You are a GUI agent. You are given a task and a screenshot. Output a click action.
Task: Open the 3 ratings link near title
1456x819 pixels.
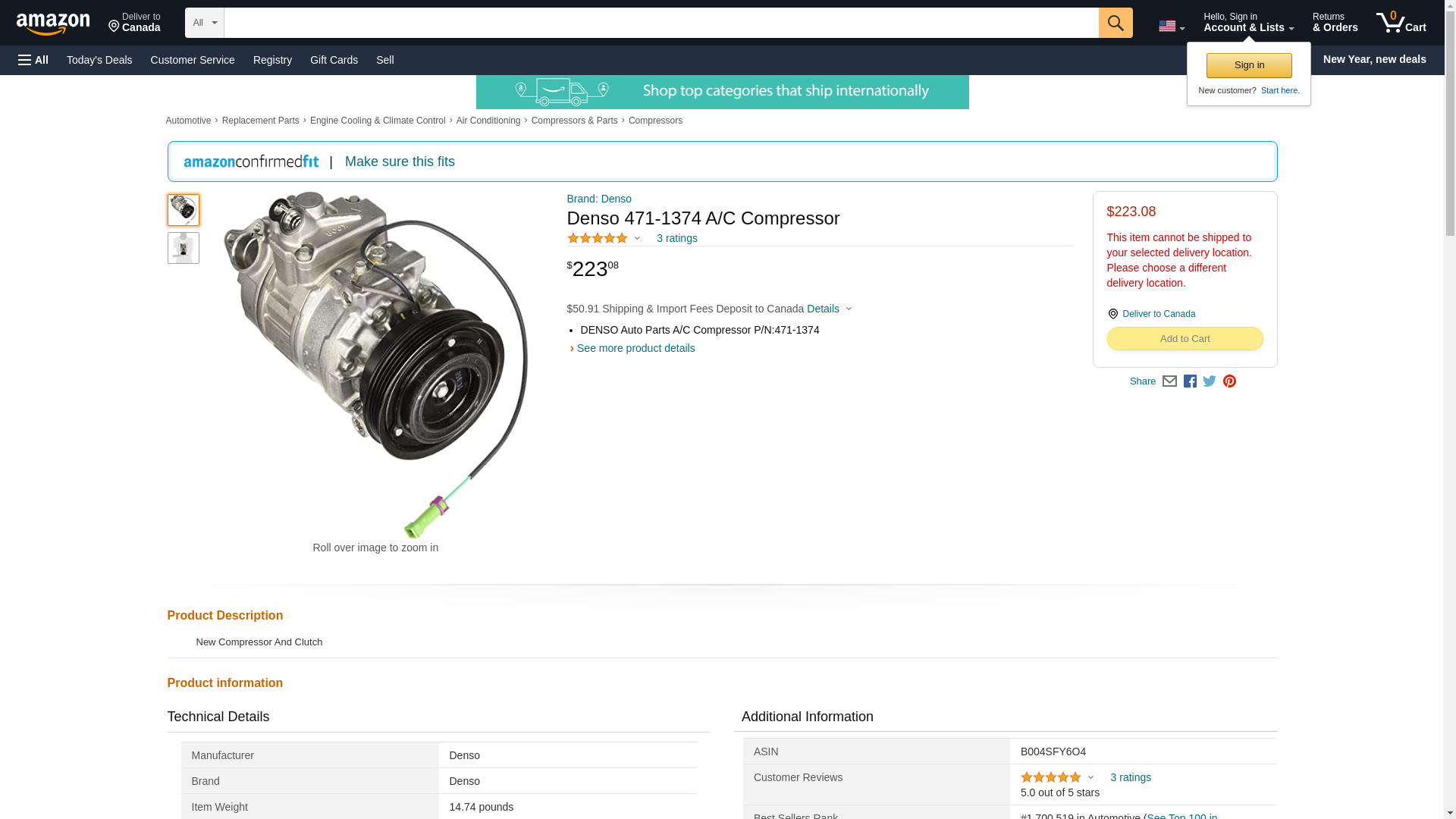coord(676,238)
